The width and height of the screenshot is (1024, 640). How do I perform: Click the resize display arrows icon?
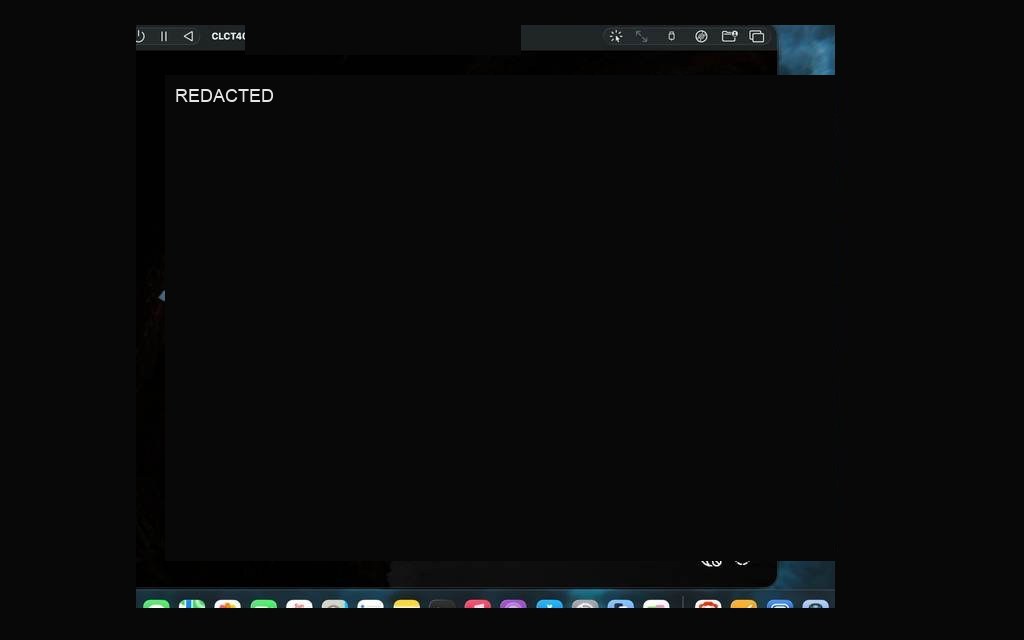pyautogui.click(x=642, y=37)
